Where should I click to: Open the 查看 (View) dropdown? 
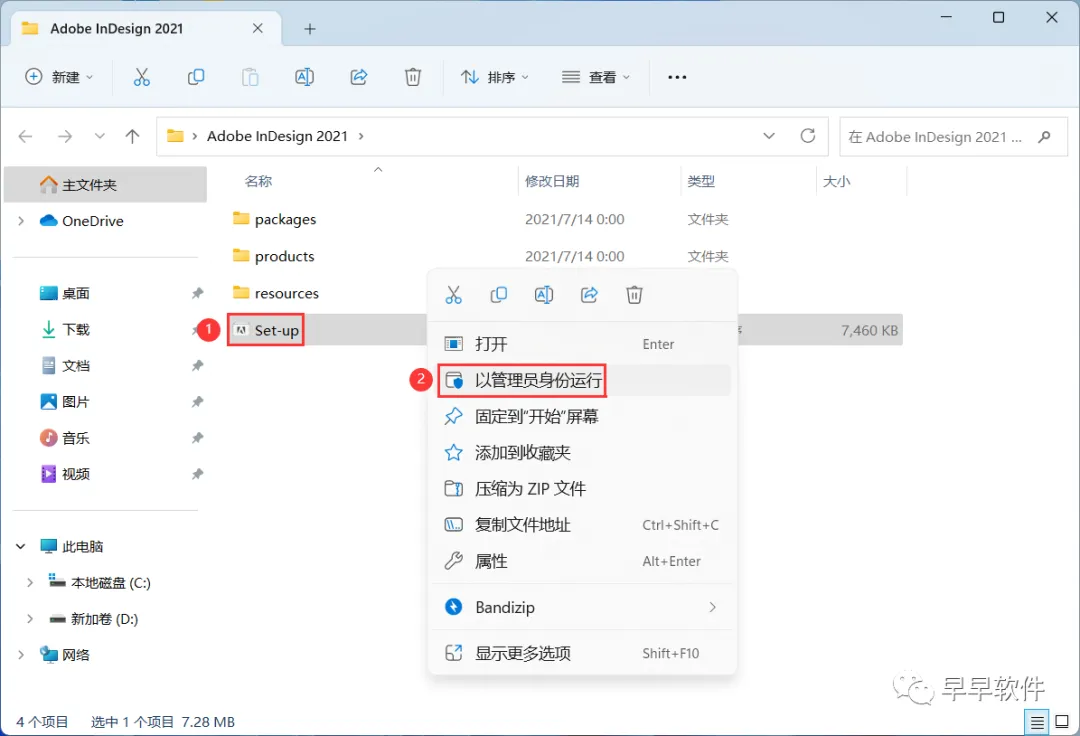point(596,77)
